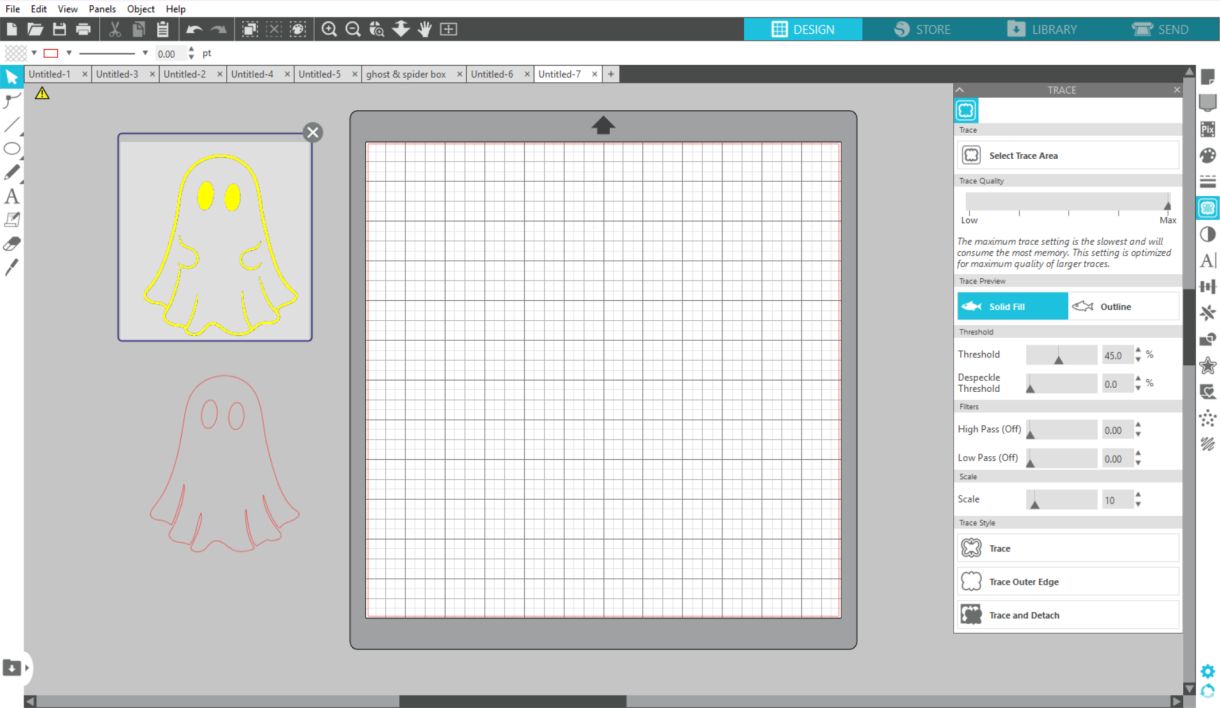Choose the Line drawing tool
Viewport: 1220px width, 708px height.
(12, 125)
